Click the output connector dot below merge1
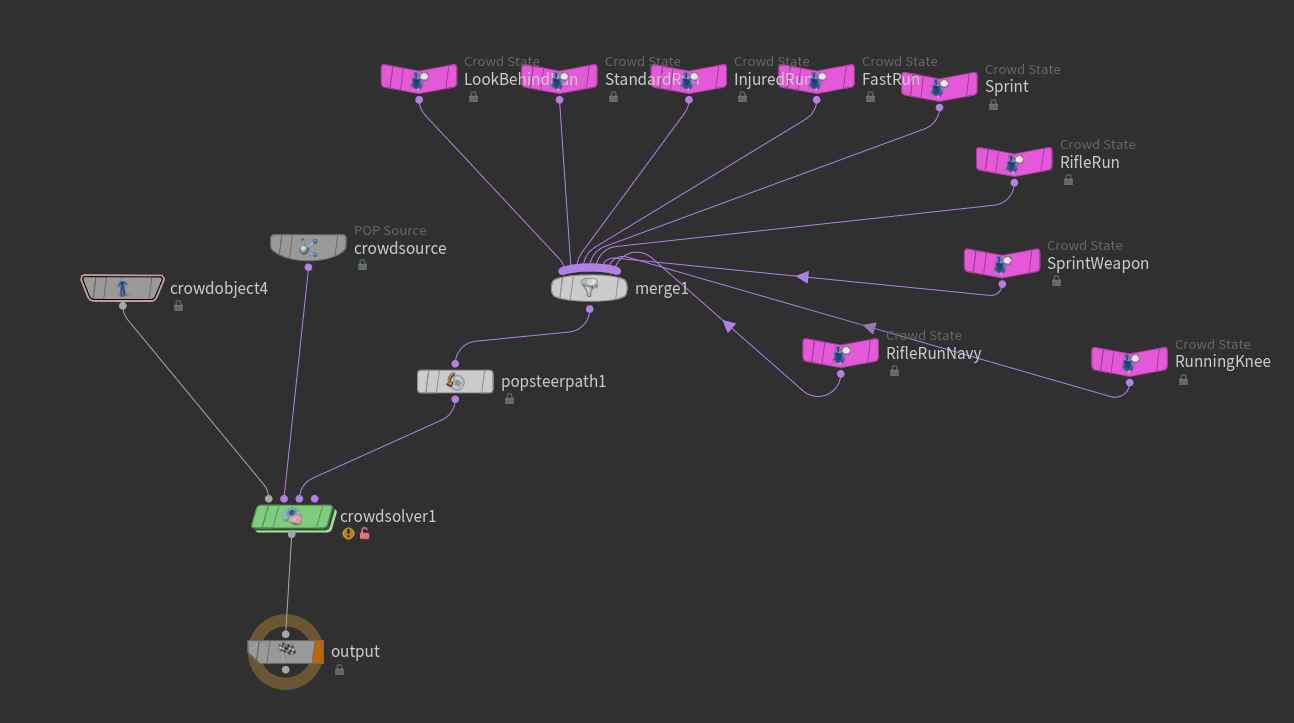Viewport: 1294px width, 723px height. [589, 309]
